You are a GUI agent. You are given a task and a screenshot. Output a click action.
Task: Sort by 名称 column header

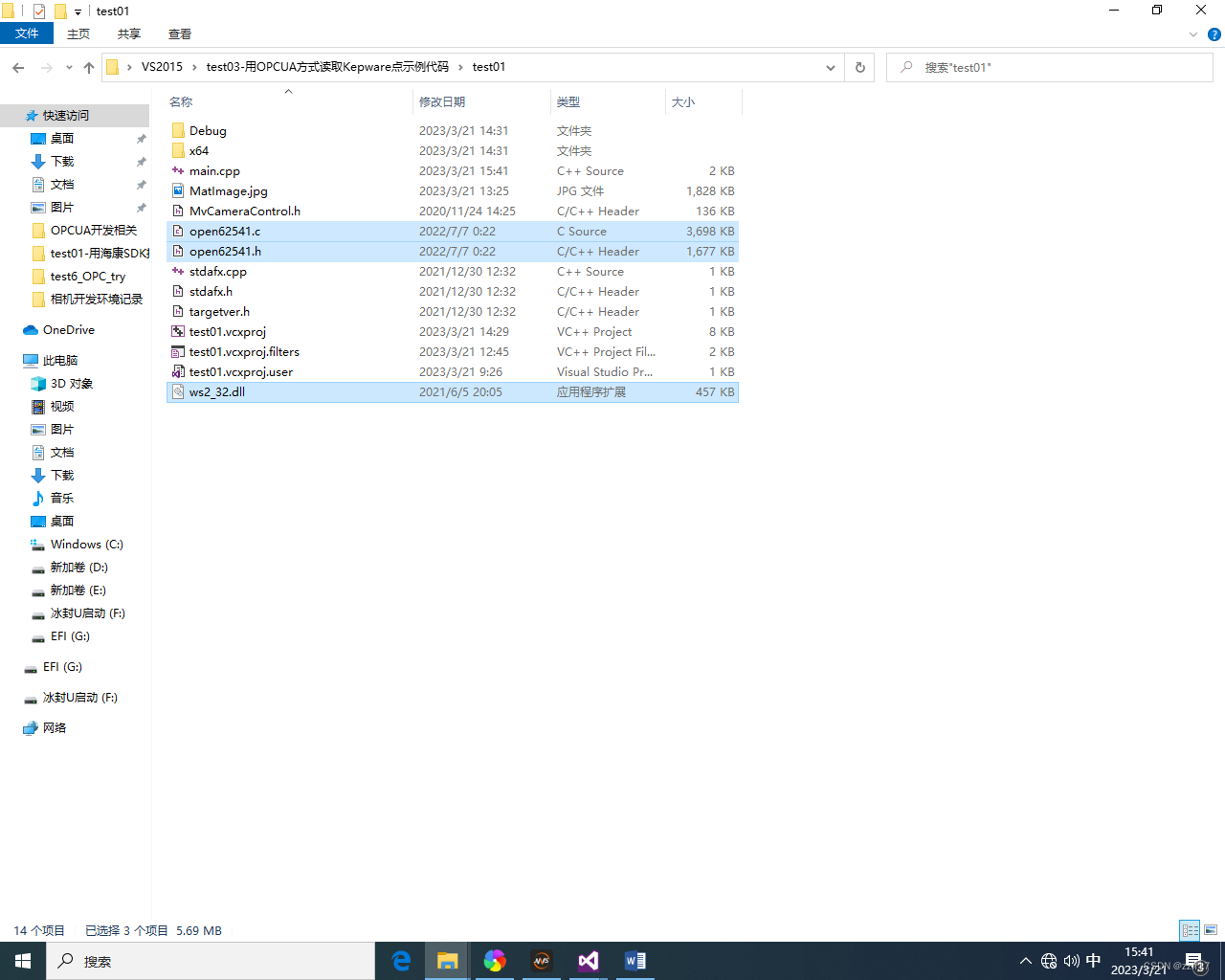[x=181, y=101]
